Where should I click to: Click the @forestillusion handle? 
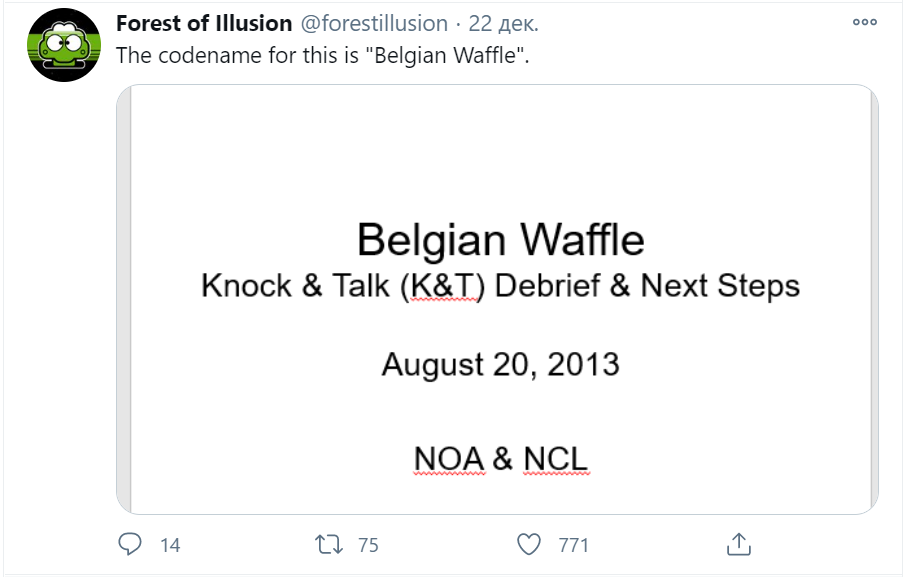[372, 24]
